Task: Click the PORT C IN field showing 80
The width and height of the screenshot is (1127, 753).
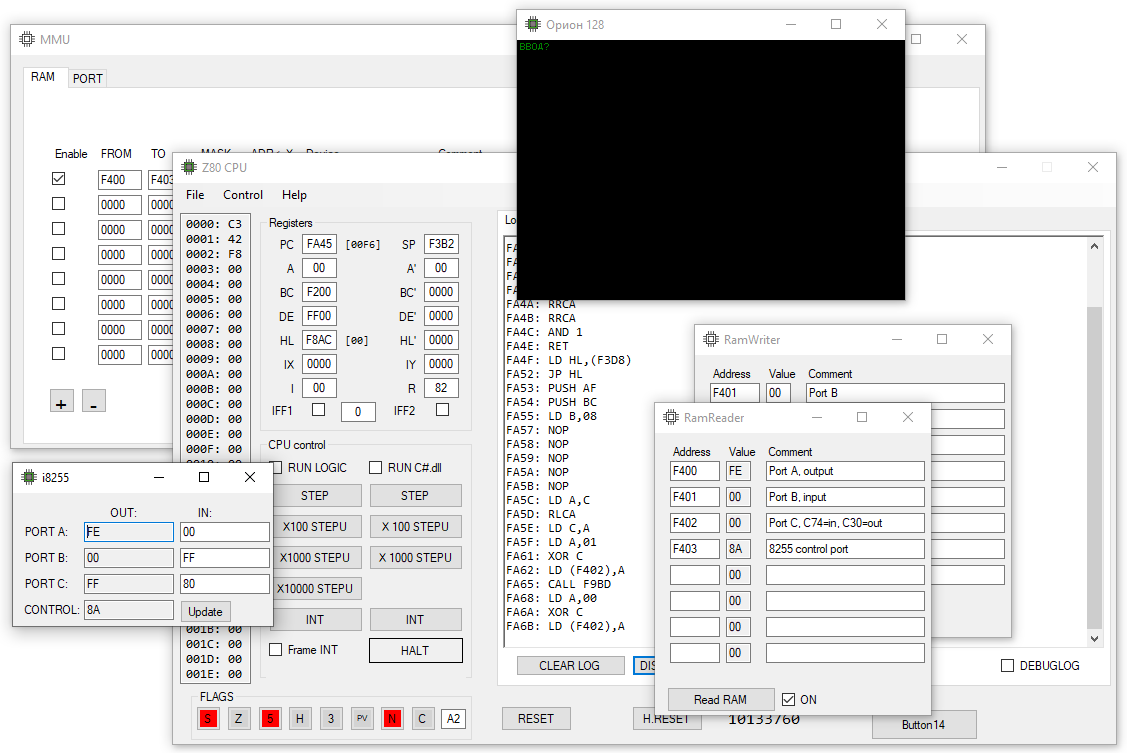Action: pos(225,583)
